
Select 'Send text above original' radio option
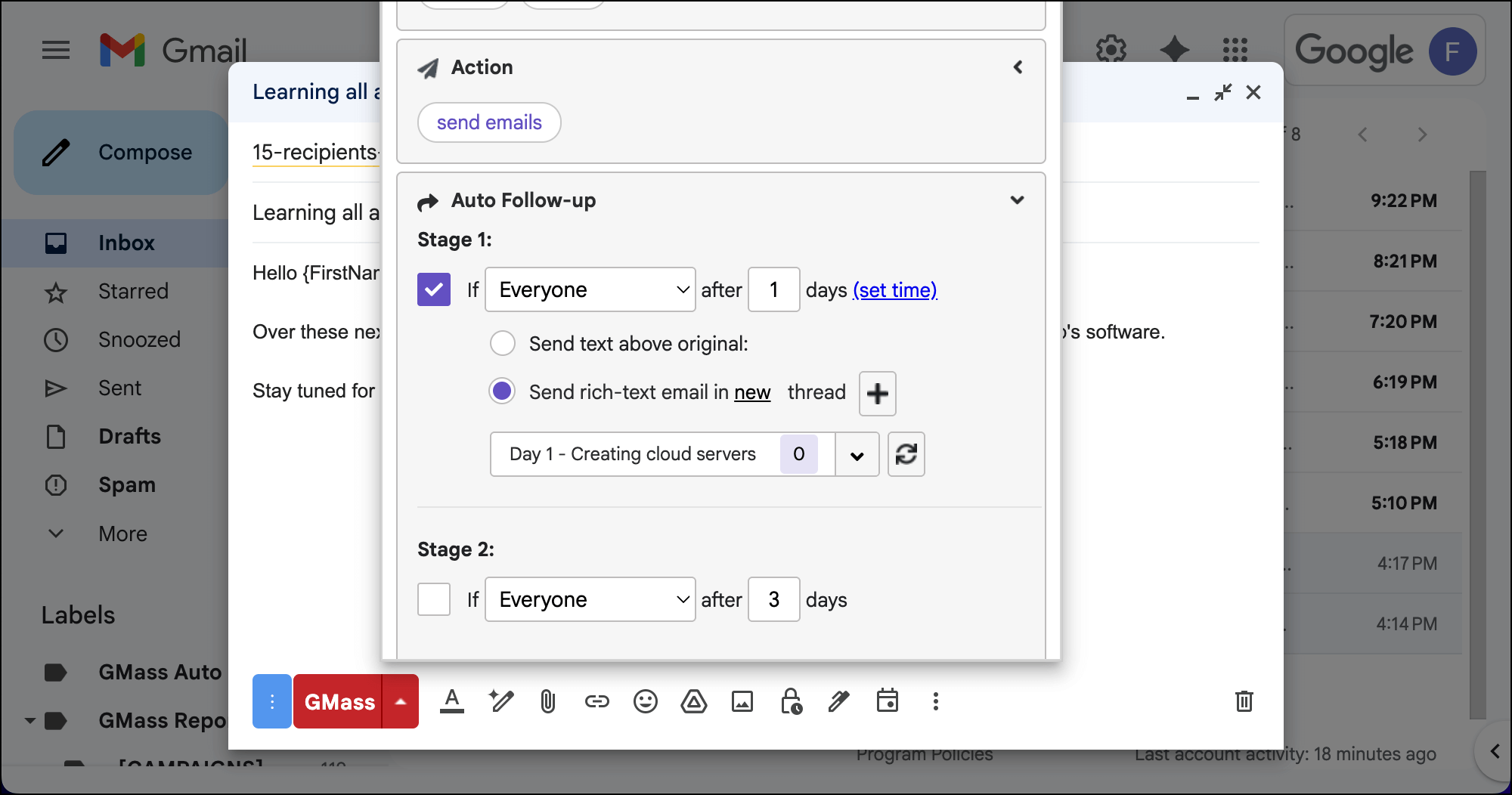pos(503,343)
